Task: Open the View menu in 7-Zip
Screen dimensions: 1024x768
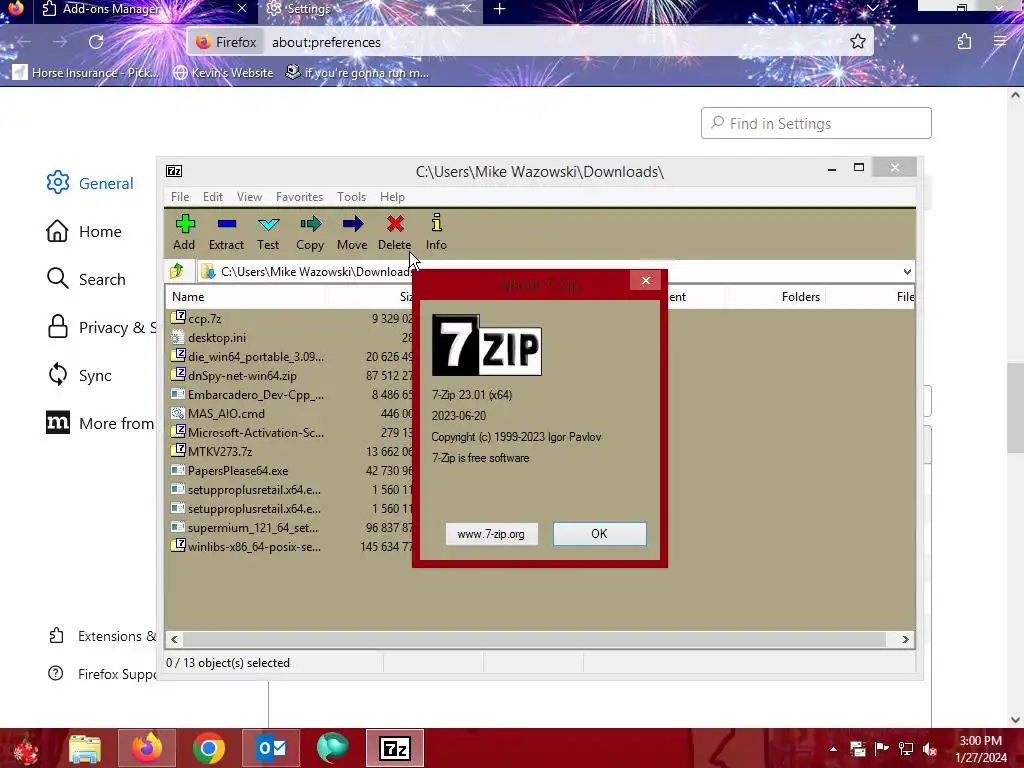Action: 249,197
